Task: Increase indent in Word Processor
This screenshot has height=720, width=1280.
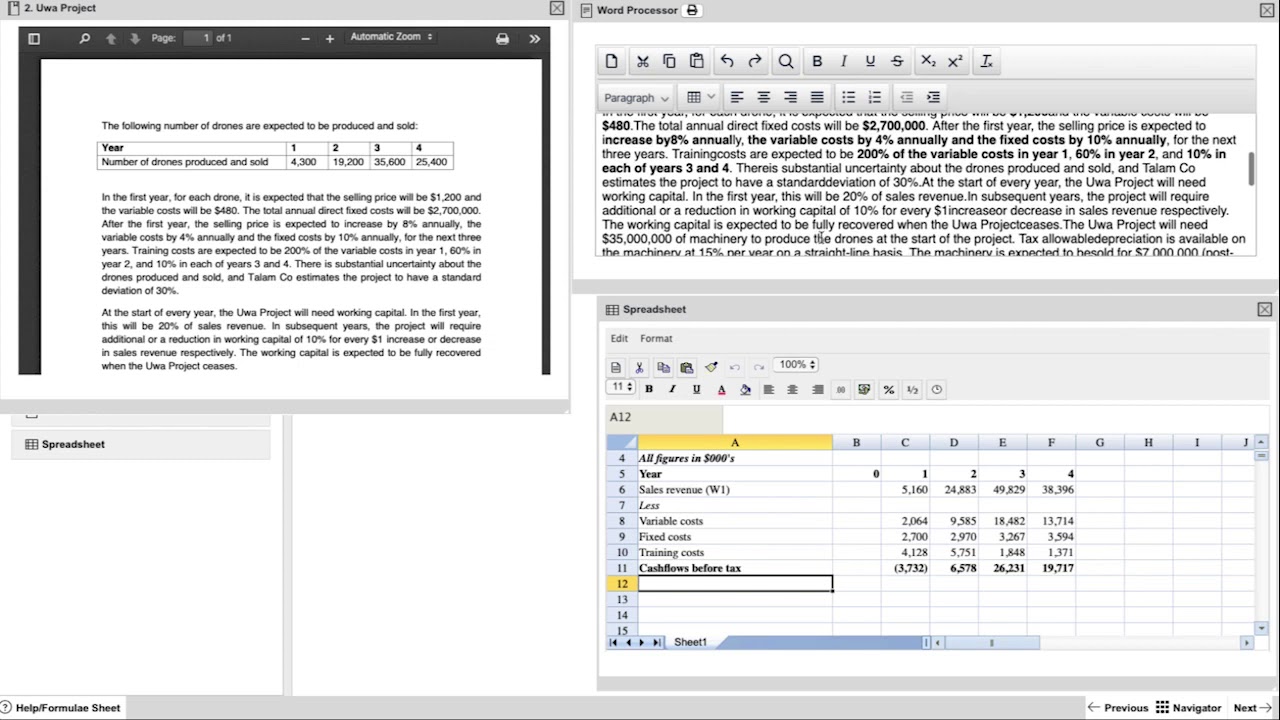Action: point(933,97)
